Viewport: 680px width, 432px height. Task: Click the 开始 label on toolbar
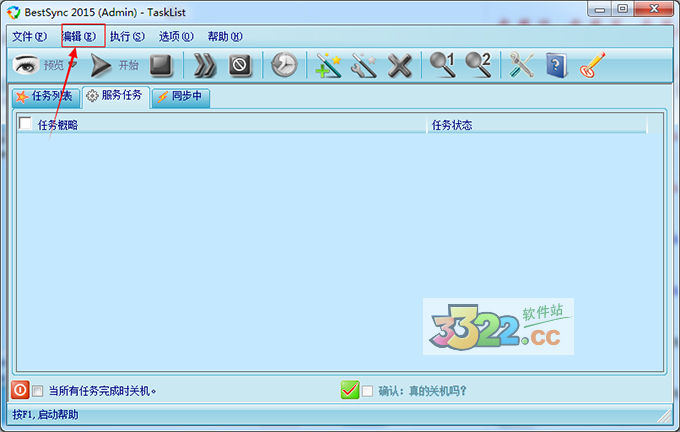(x=129, y=65)
